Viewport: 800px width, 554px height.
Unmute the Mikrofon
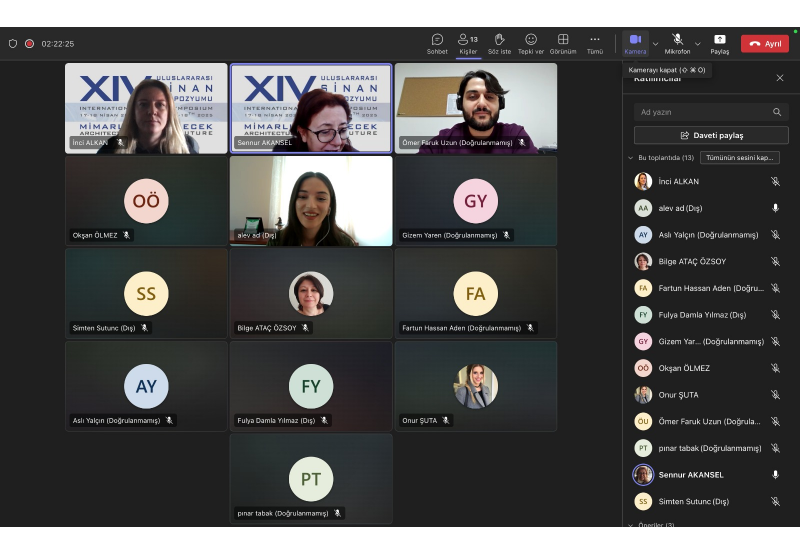677,44
